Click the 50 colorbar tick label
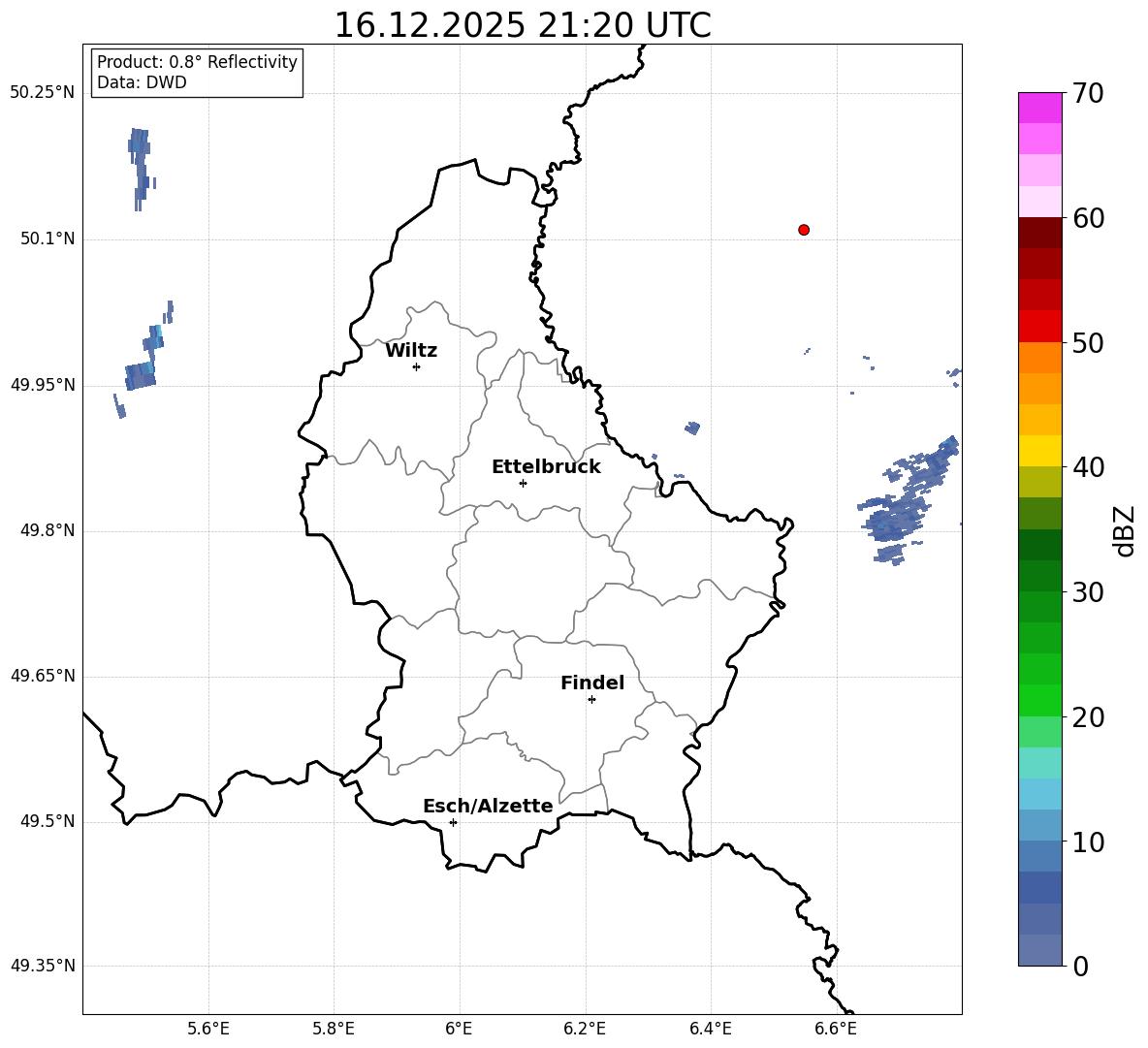The height and width of the screenshot is (1048, 1148). (x=1088, y=342)
